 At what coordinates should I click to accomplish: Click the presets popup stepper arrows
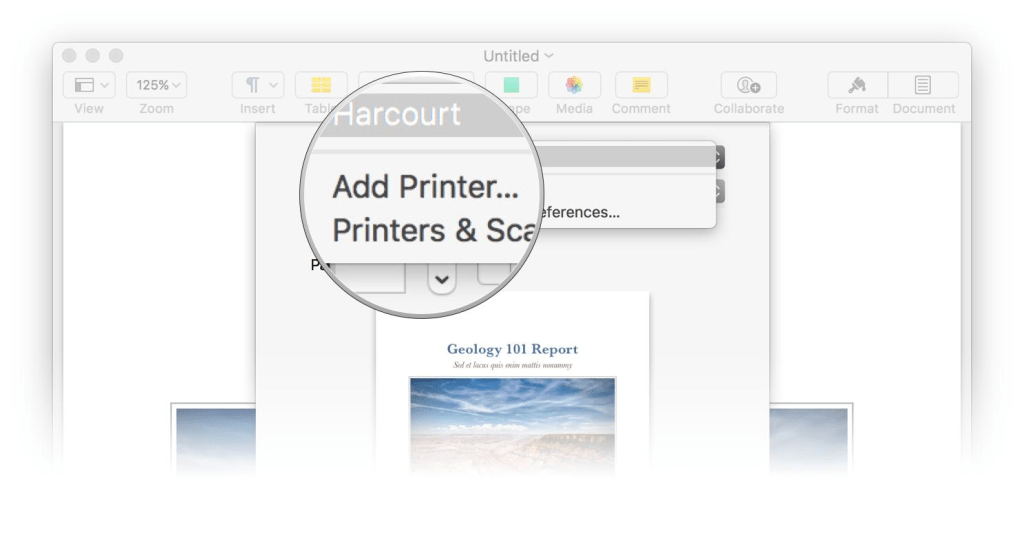coord(719,192)
